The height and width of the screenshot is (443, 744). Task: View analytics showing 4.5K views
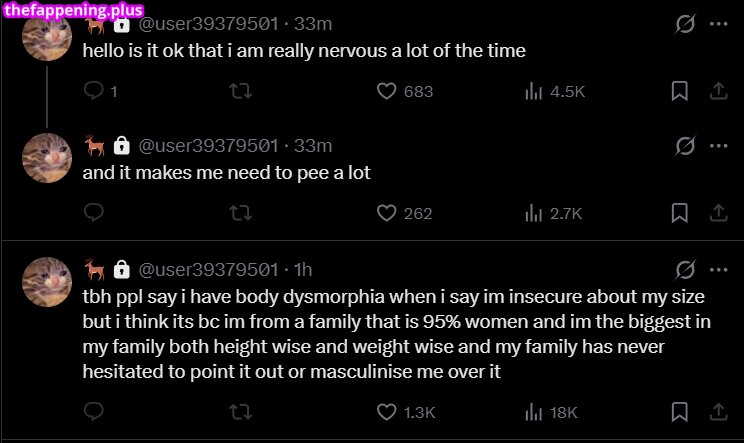(x=534, y=91)
